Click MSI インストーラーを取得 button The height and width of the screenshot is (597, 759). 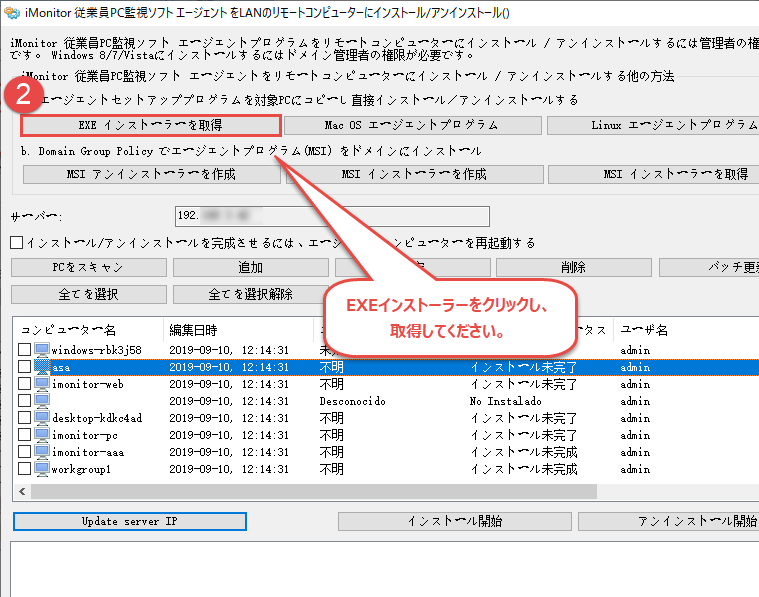click(653, 174)
